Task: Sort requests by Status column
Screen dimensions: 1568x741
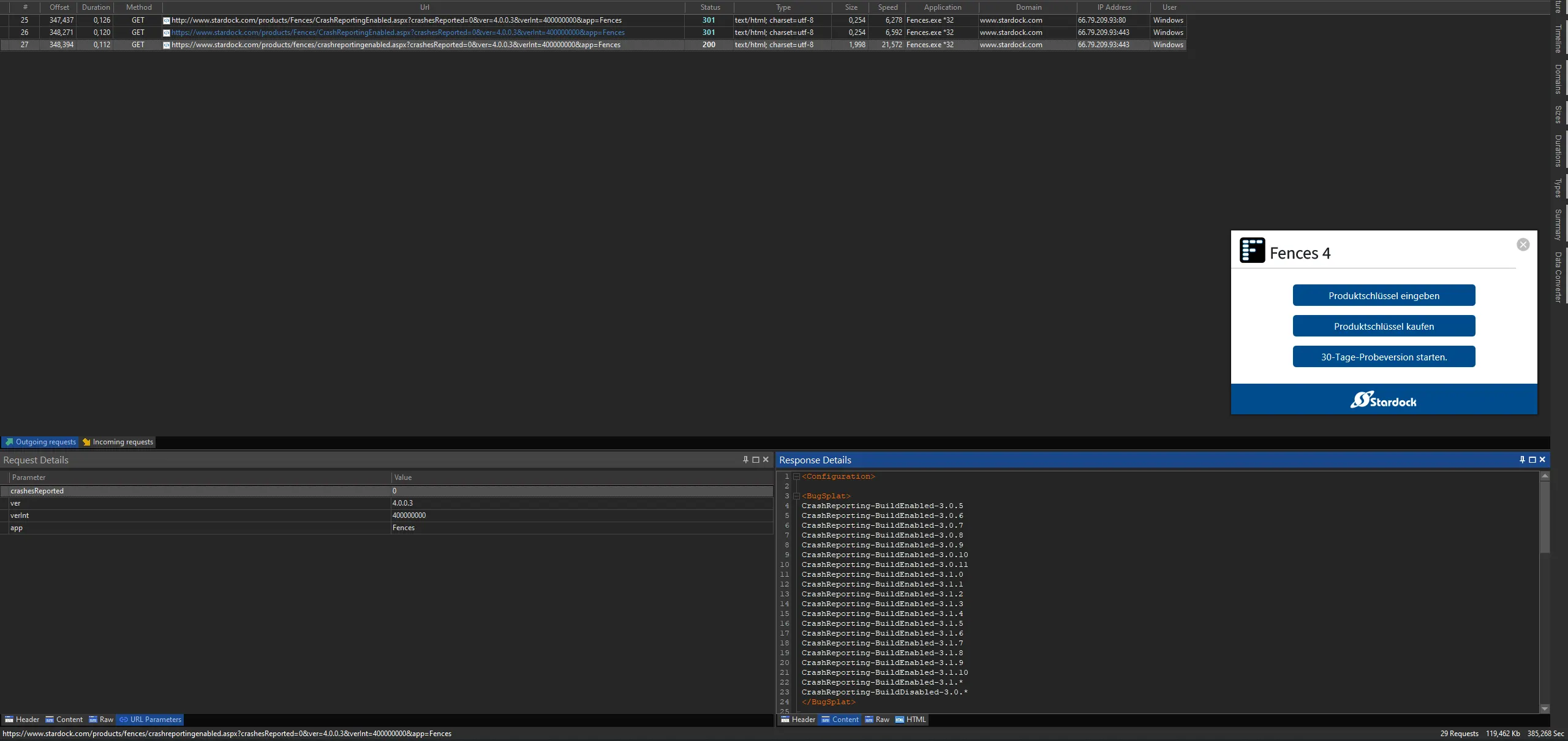Action: click(709, 7)
